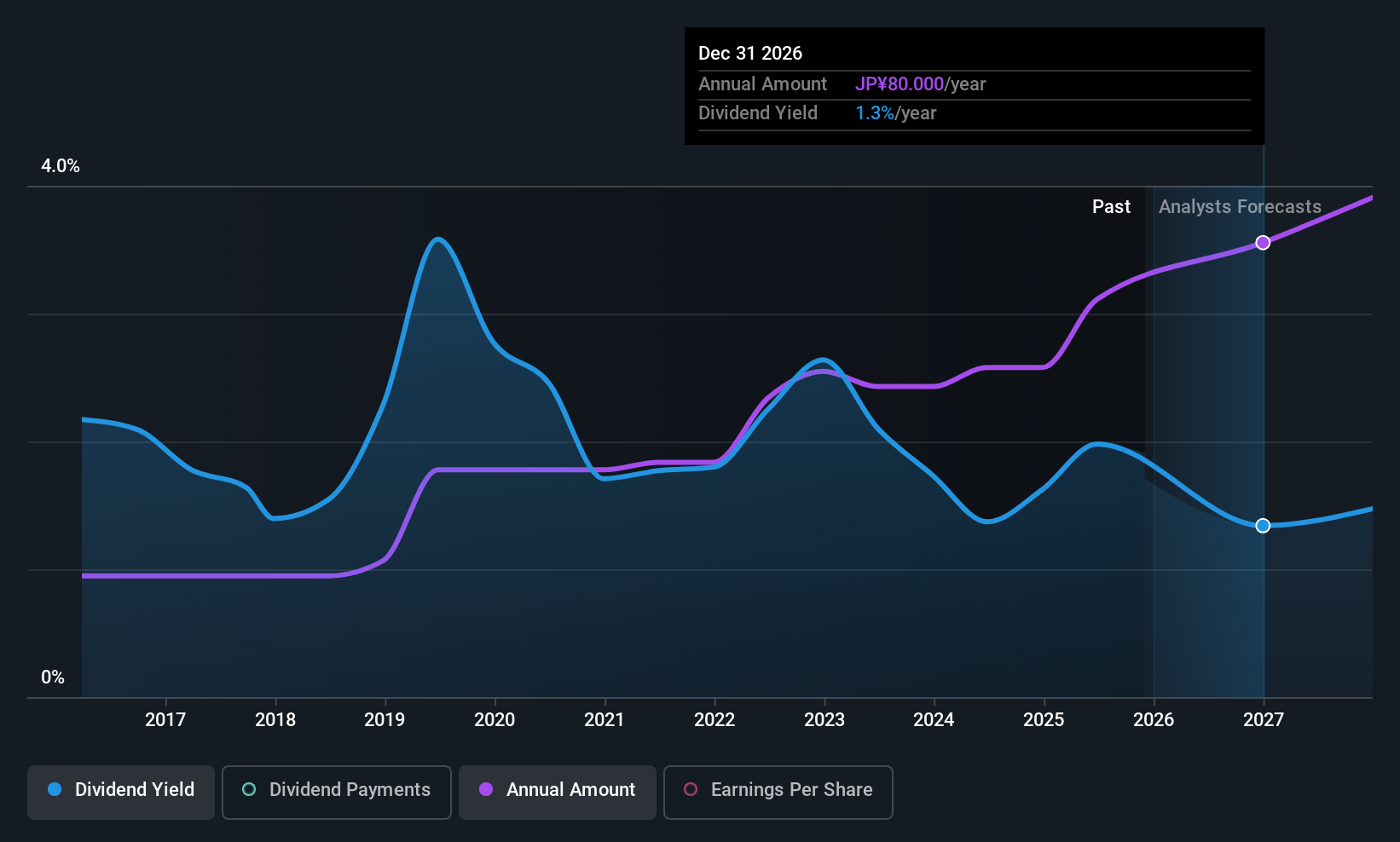Click the blue Dividend Yield data point marker
This screenshot has width=1400, height=842.
point(1263,526)
